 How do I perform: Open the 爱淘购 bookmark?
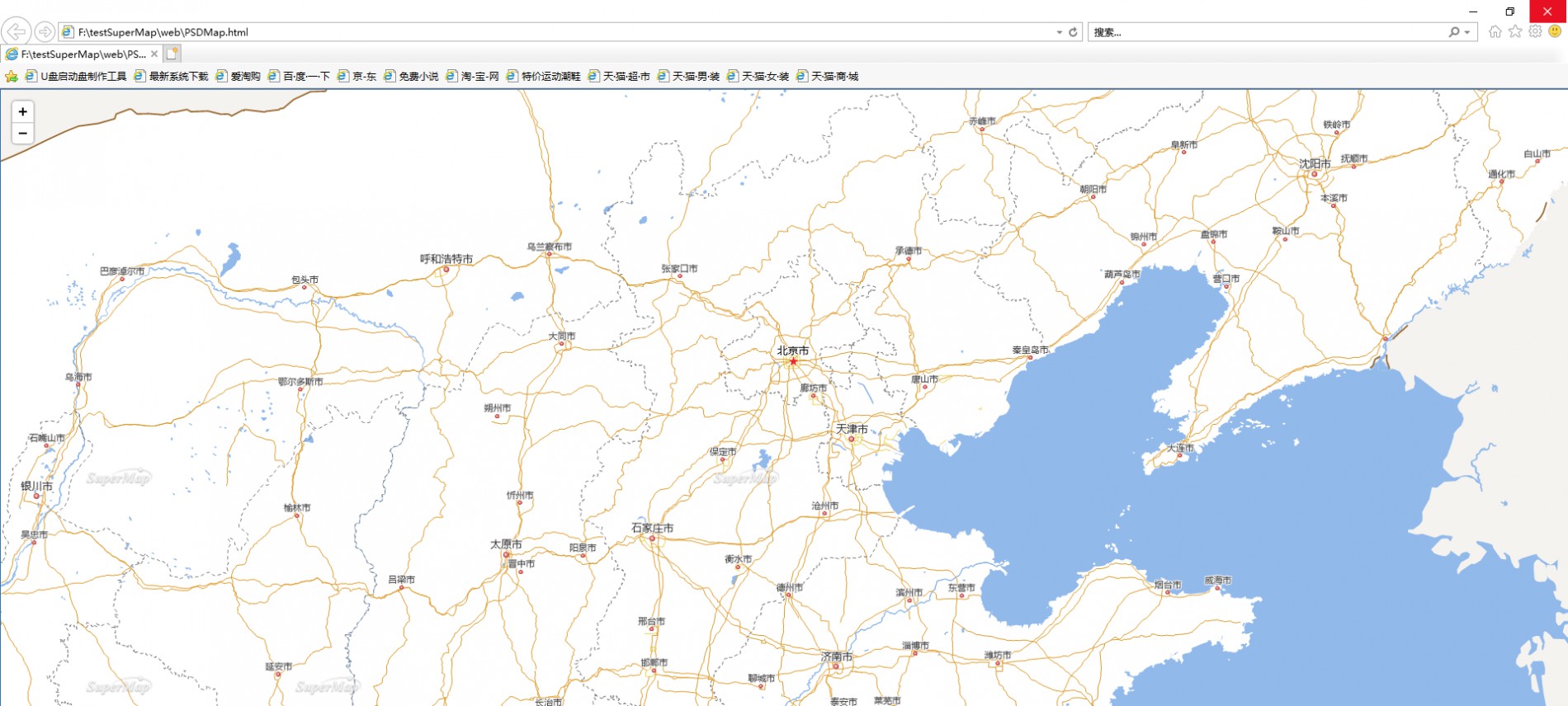pyautogui.click(x=239, y=76)
